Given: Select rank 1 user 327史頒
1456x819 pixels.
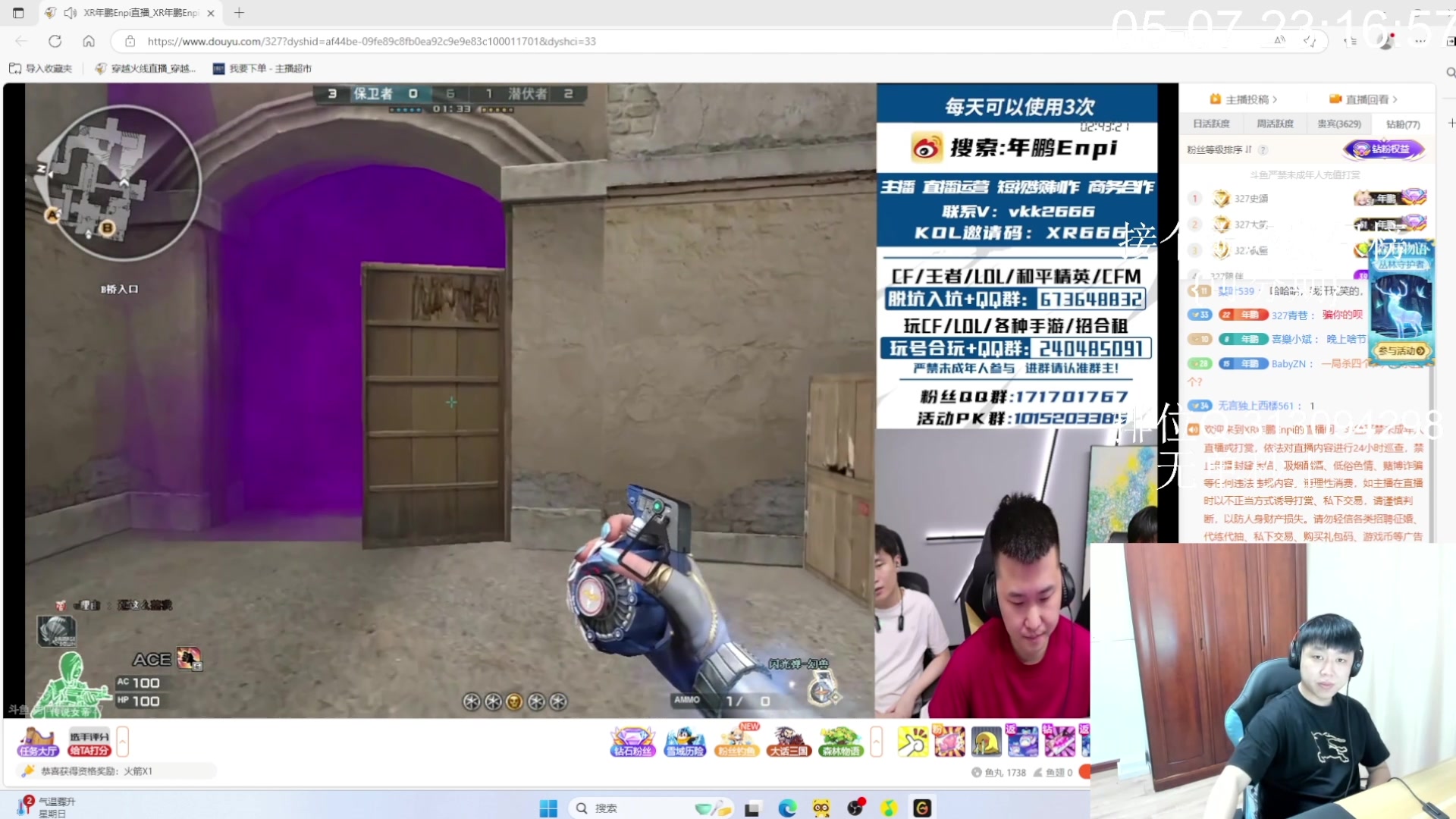Looking at the screenshot, I should (x=1251, y=199).
